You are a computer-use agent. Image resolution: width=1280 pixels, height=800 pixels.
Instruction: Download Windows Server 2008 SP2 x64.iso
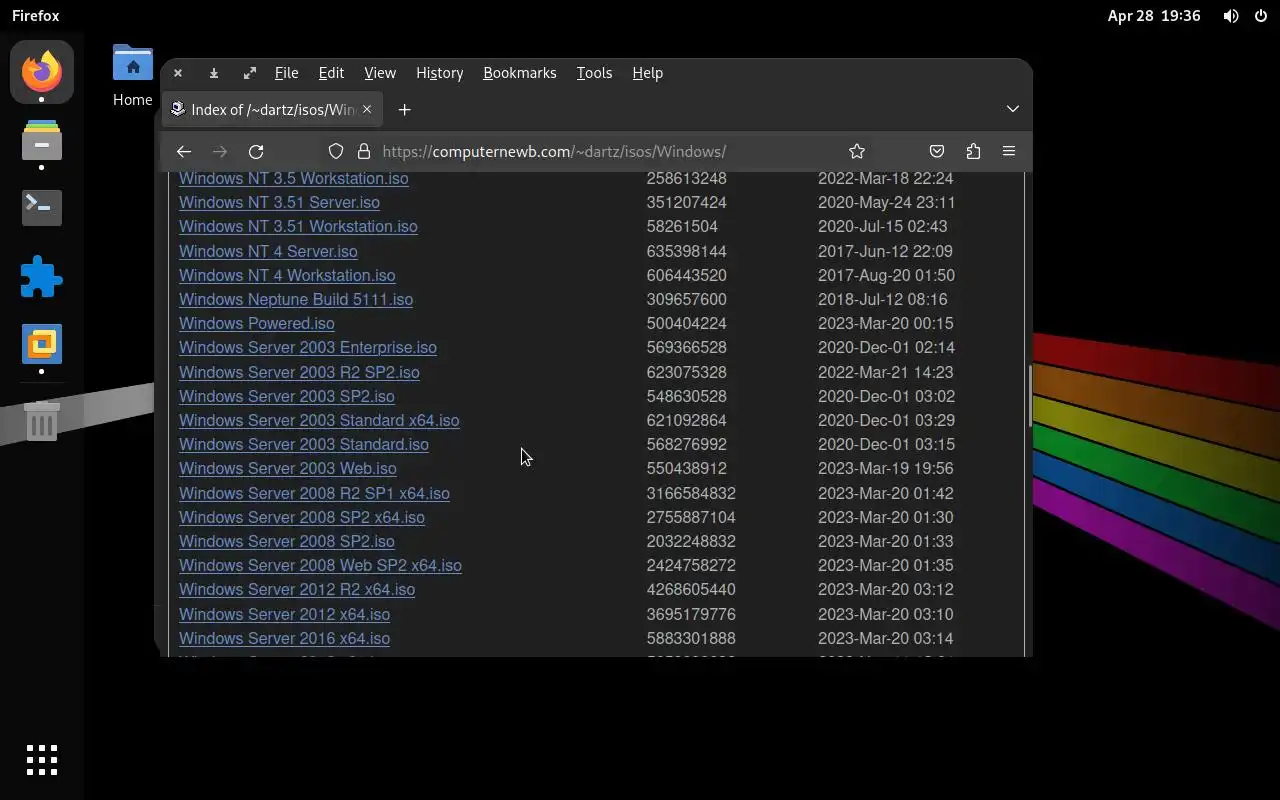click(302, 518)
